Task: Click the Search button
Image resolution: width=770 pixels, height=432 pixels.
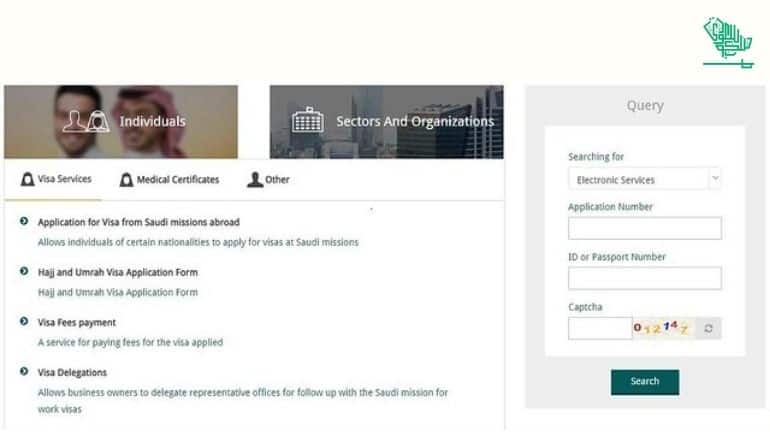Action: 645,382
